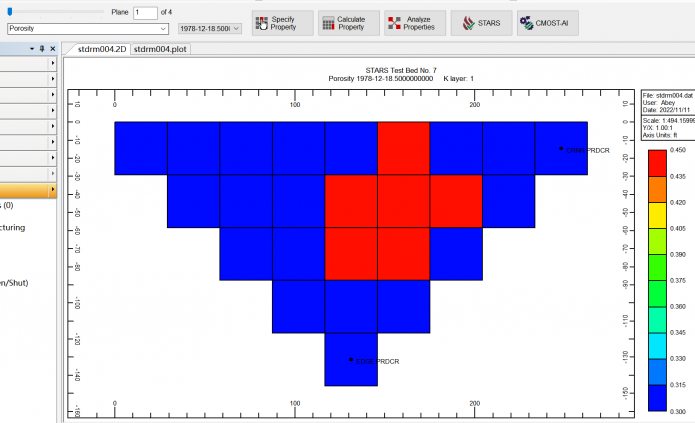
Task: Launch the Analyze Properties tool
Action: click(x=413, y=23)
